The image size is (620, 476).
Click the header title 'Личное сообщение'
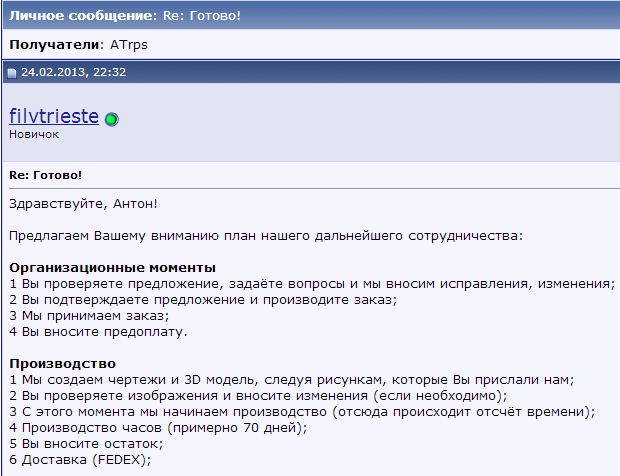[x=82, y=15]
